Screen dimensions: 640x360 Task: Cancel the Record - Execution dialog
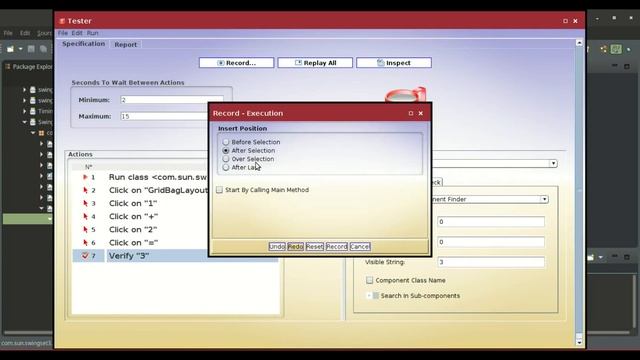click(x=360, y=247)
